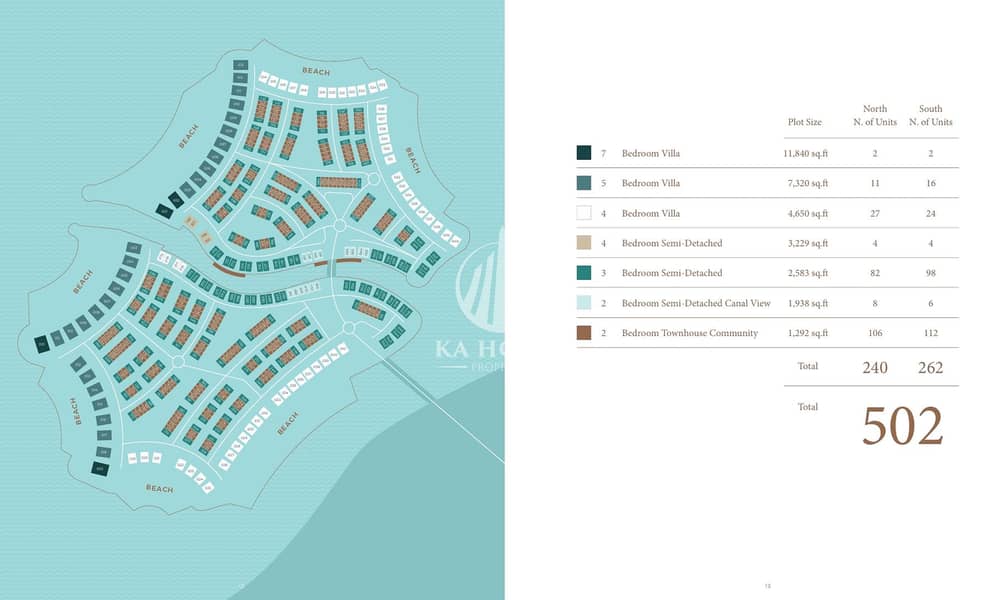
Task: Click the South units value 98
Action: coord(930,273)
